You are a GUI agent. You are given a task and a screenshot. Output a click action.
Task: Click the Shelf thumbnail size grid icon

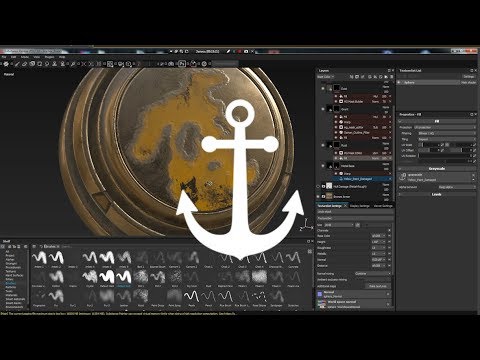click(310, 251)
